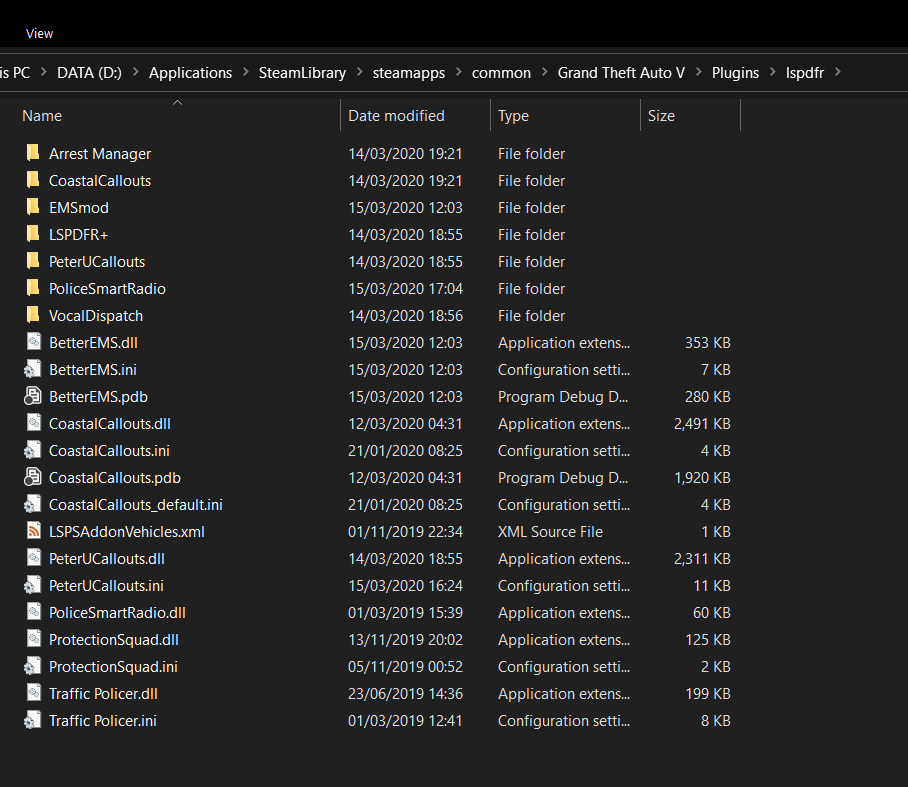
Task: Expand the chevron after Applications breadcrumb
Action: click(x=246, y=72)
